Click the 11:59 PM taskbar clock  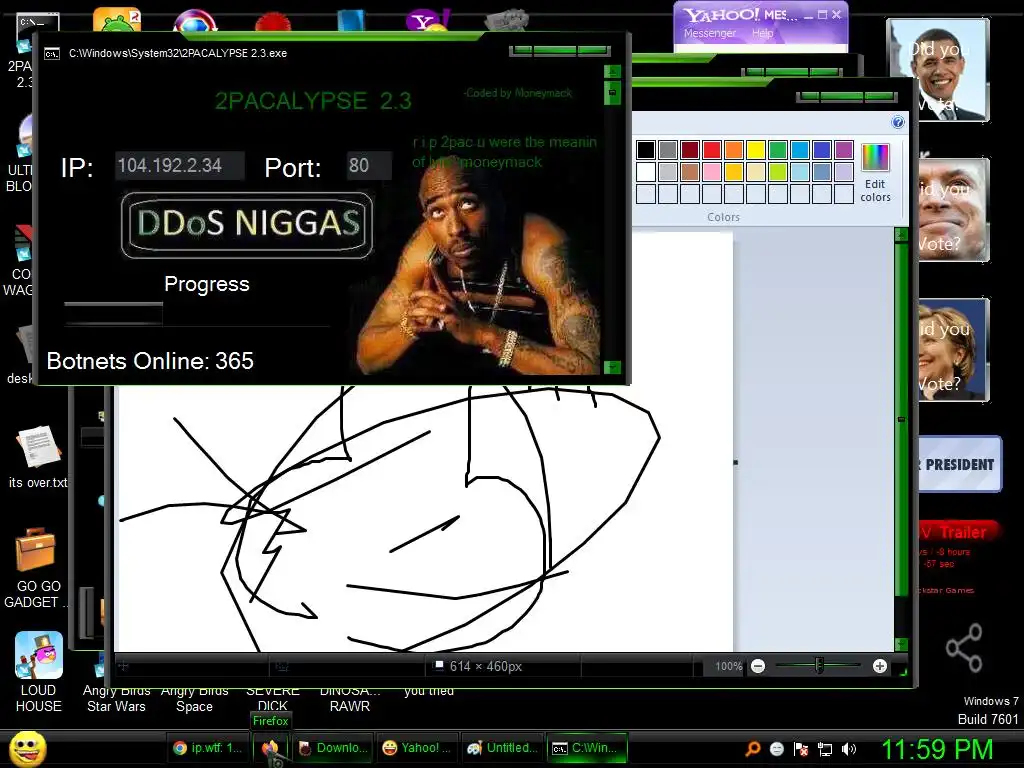click(937, 749)
